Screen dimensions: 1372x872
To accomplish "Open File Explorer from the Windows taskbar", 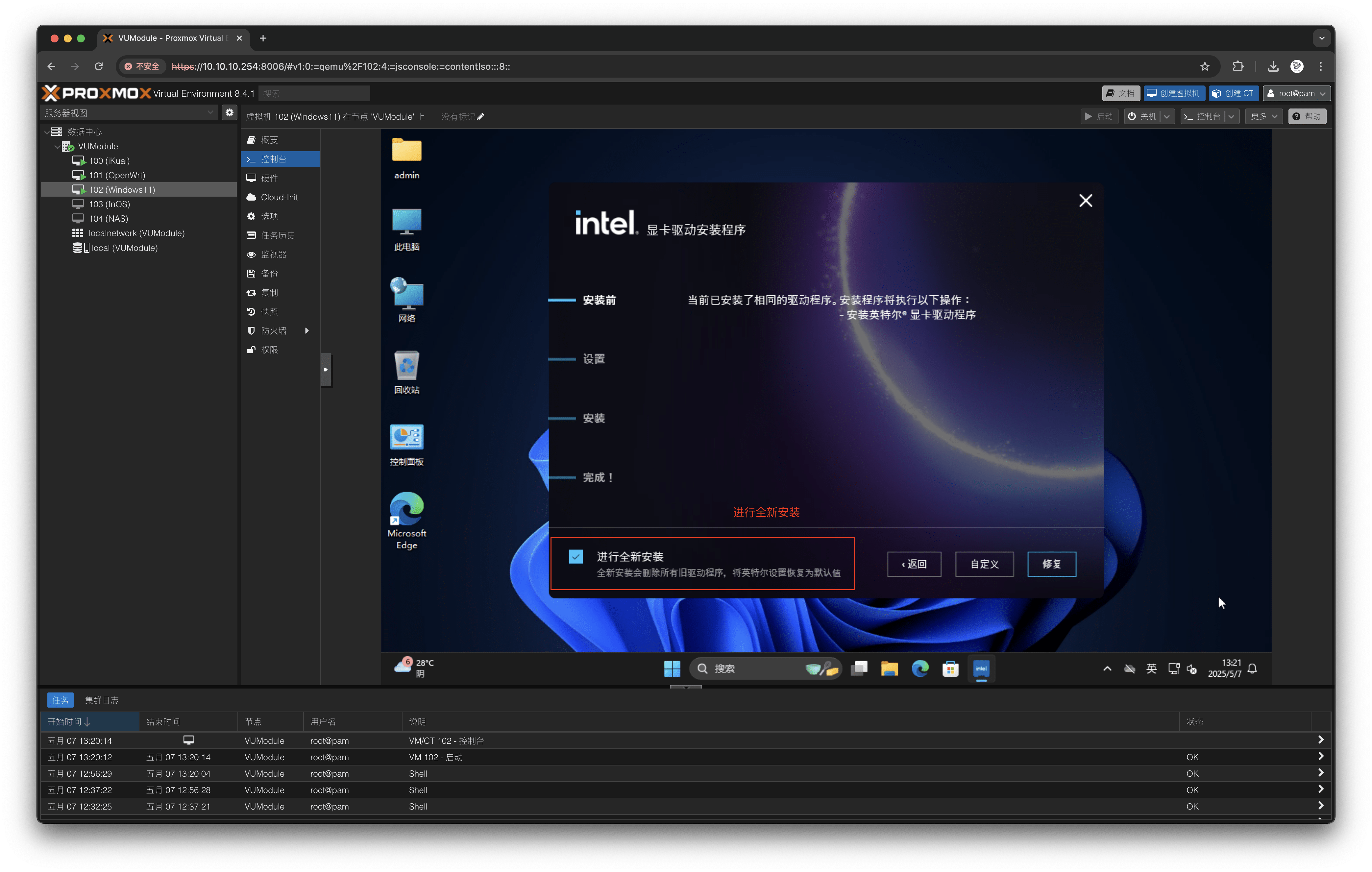I will [889, 669].
